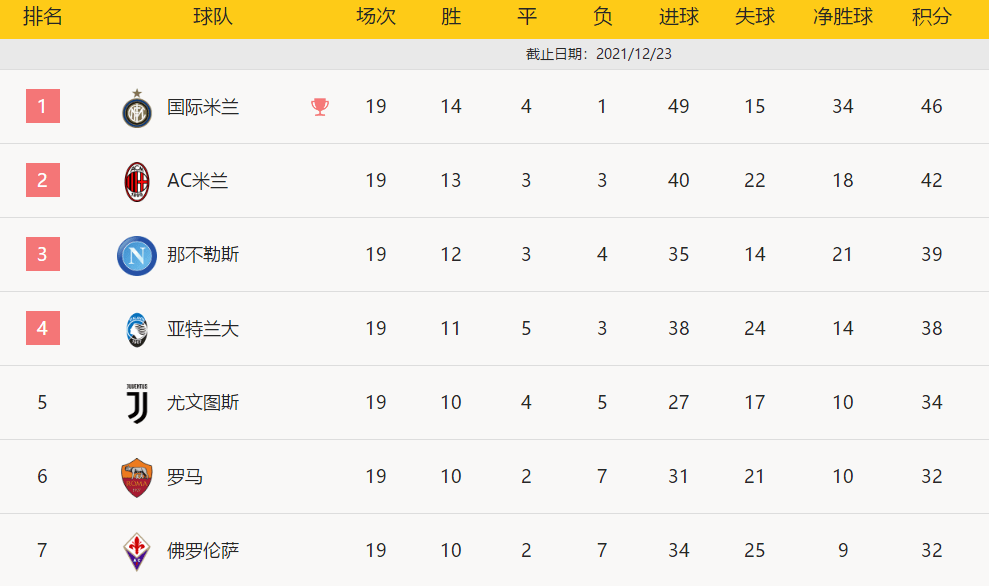
Task: Click the Inter Milan club crest
Action: (x=137, y=108)
